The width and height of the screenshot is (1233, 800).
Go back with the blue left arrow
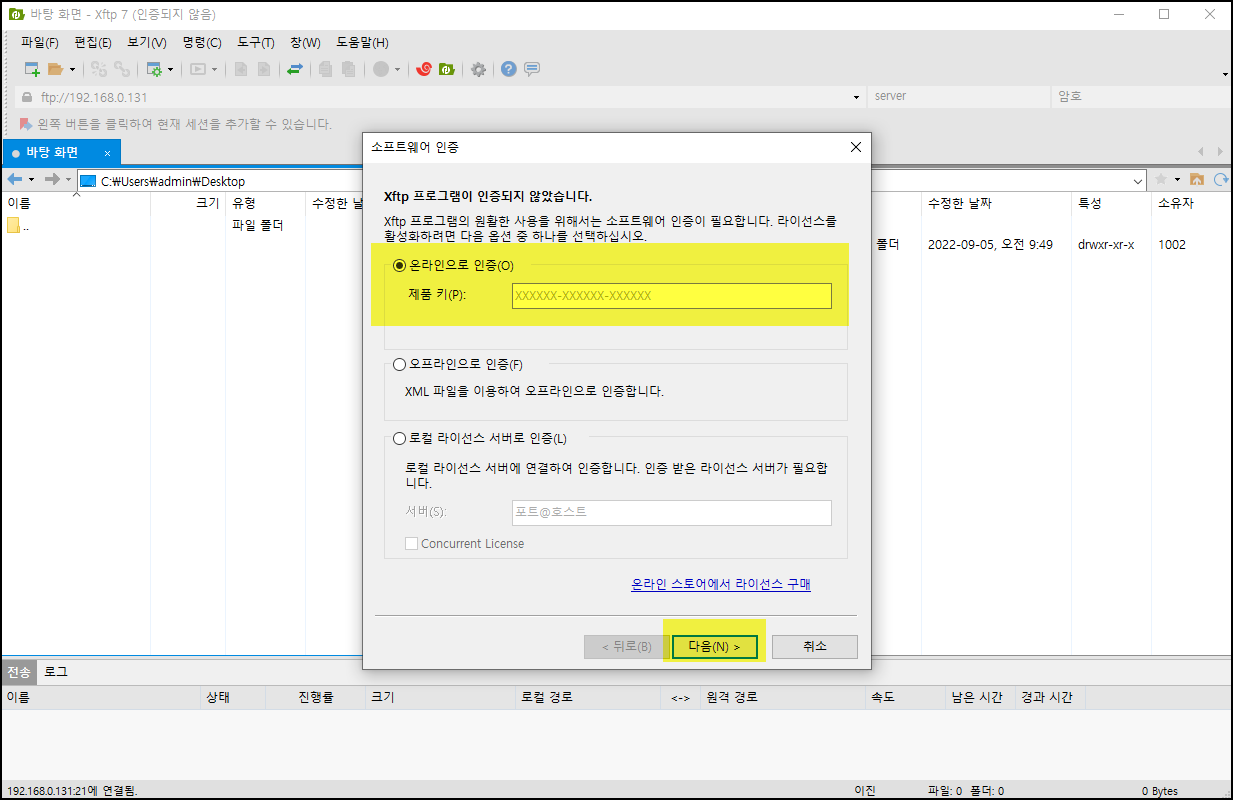(x=15, y=180)
